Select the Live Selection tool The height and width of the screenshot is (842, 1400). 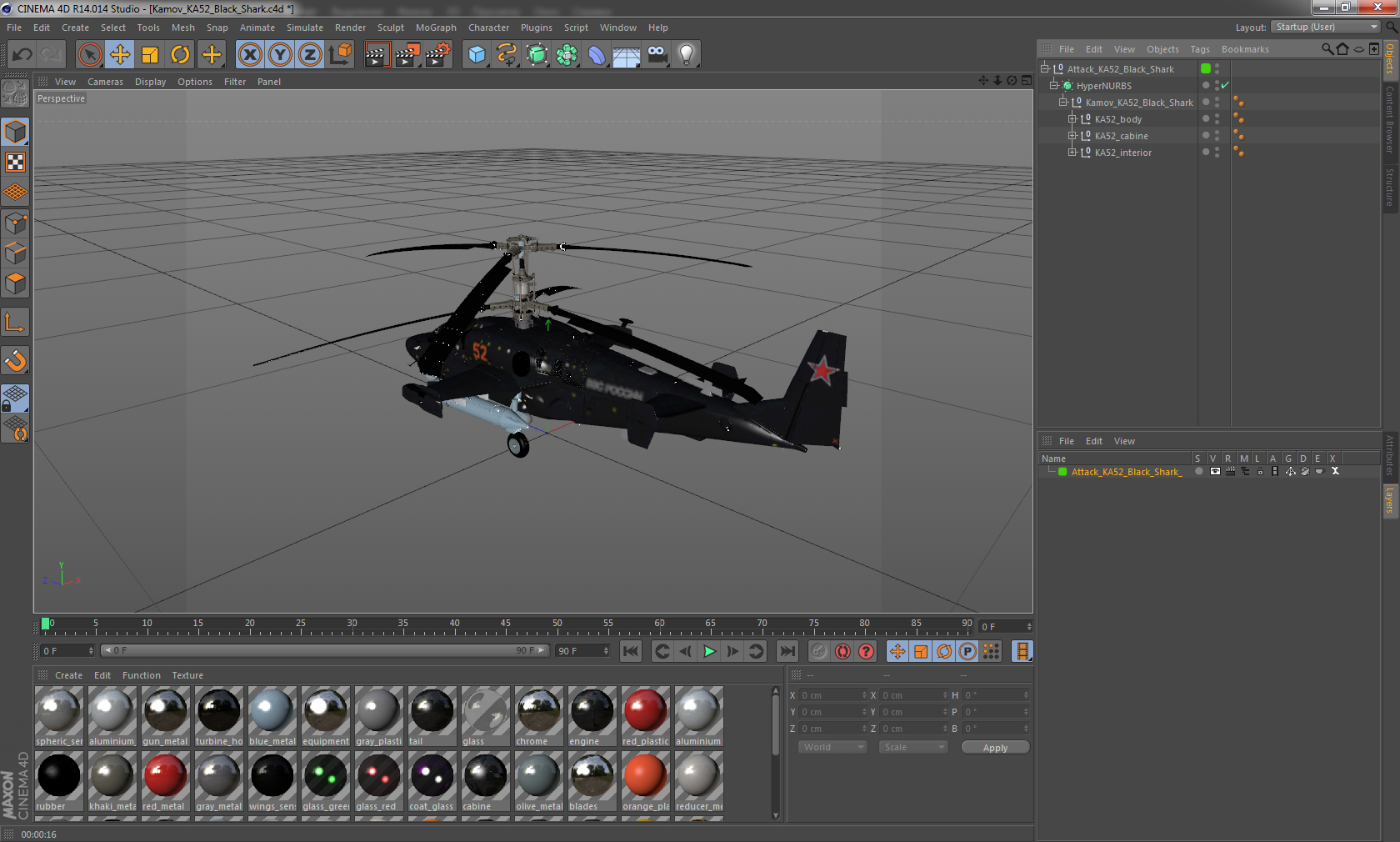89,55
